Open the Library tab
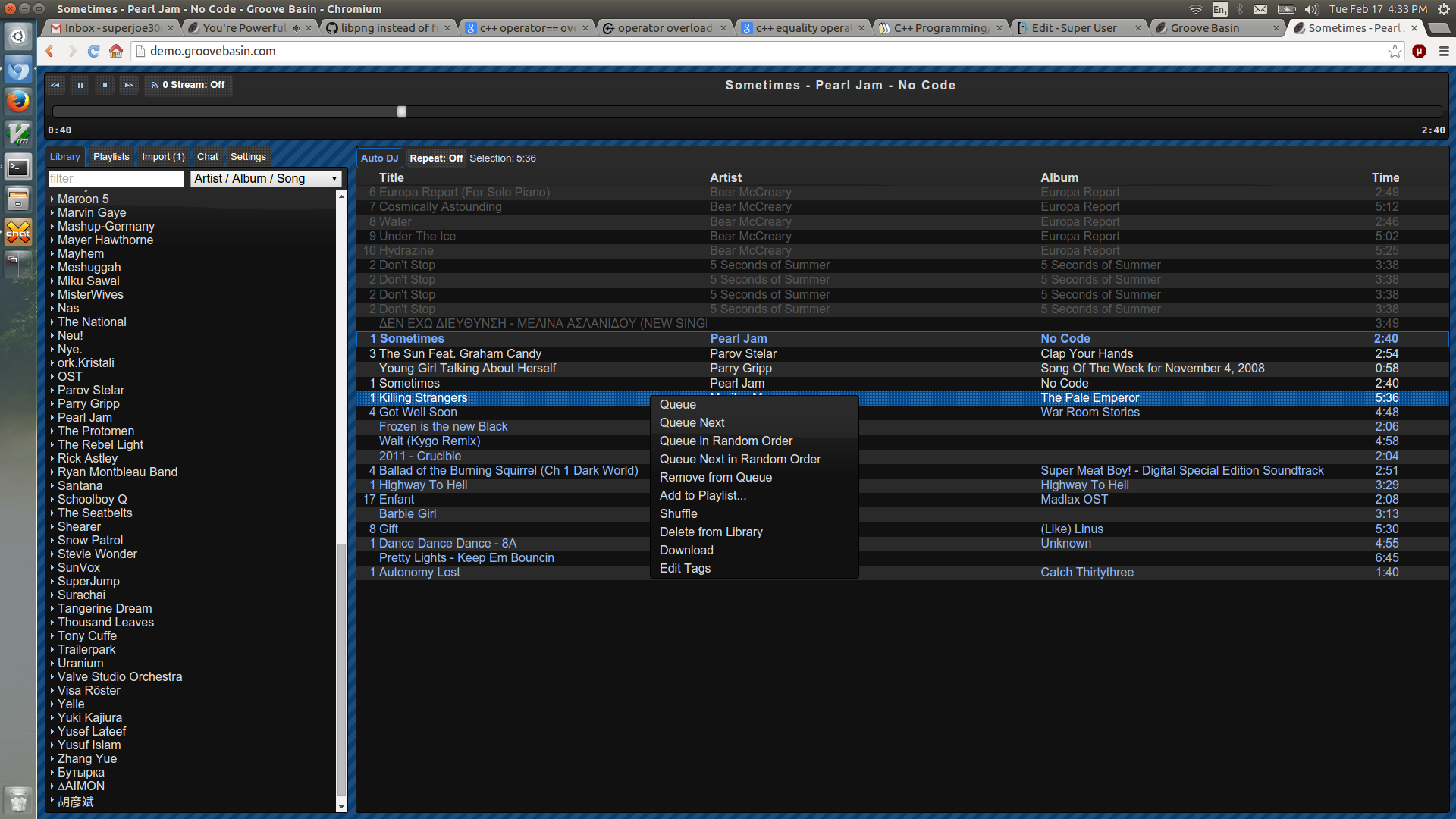 [65, 157]
